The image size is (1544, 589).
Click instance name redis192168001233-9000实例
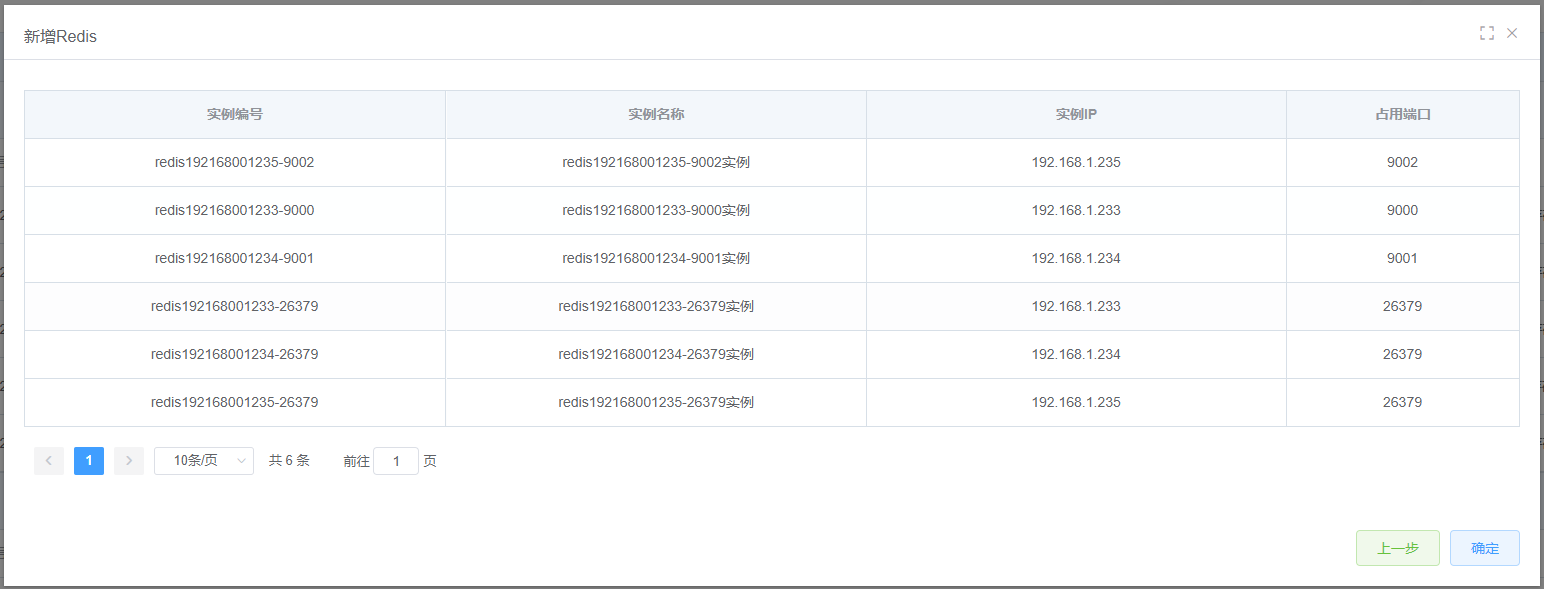[656, 210]
